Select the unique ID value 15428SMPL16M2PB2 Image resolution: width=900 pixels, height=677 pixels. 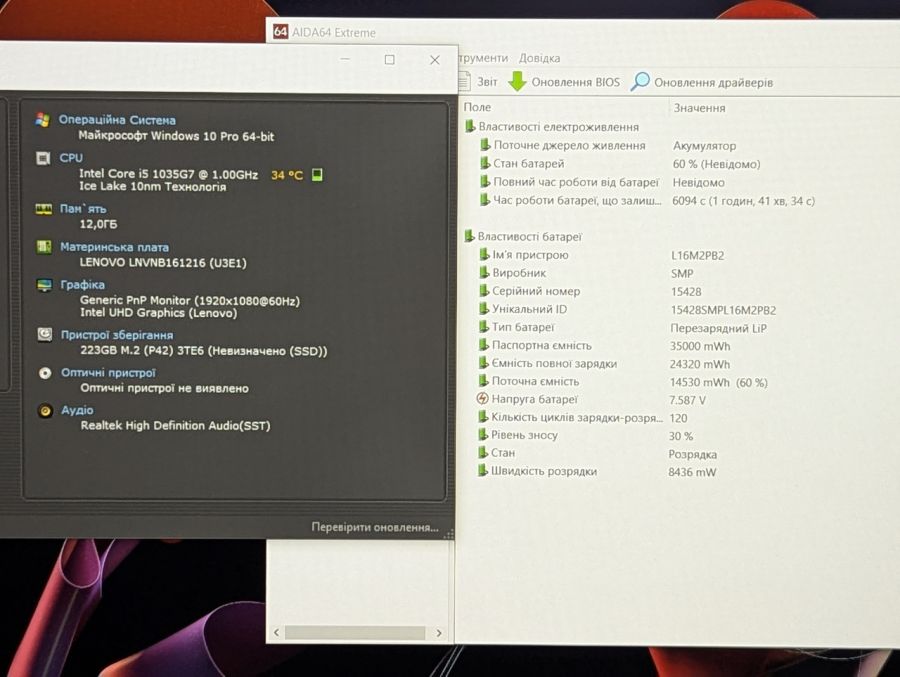point(723,310)
